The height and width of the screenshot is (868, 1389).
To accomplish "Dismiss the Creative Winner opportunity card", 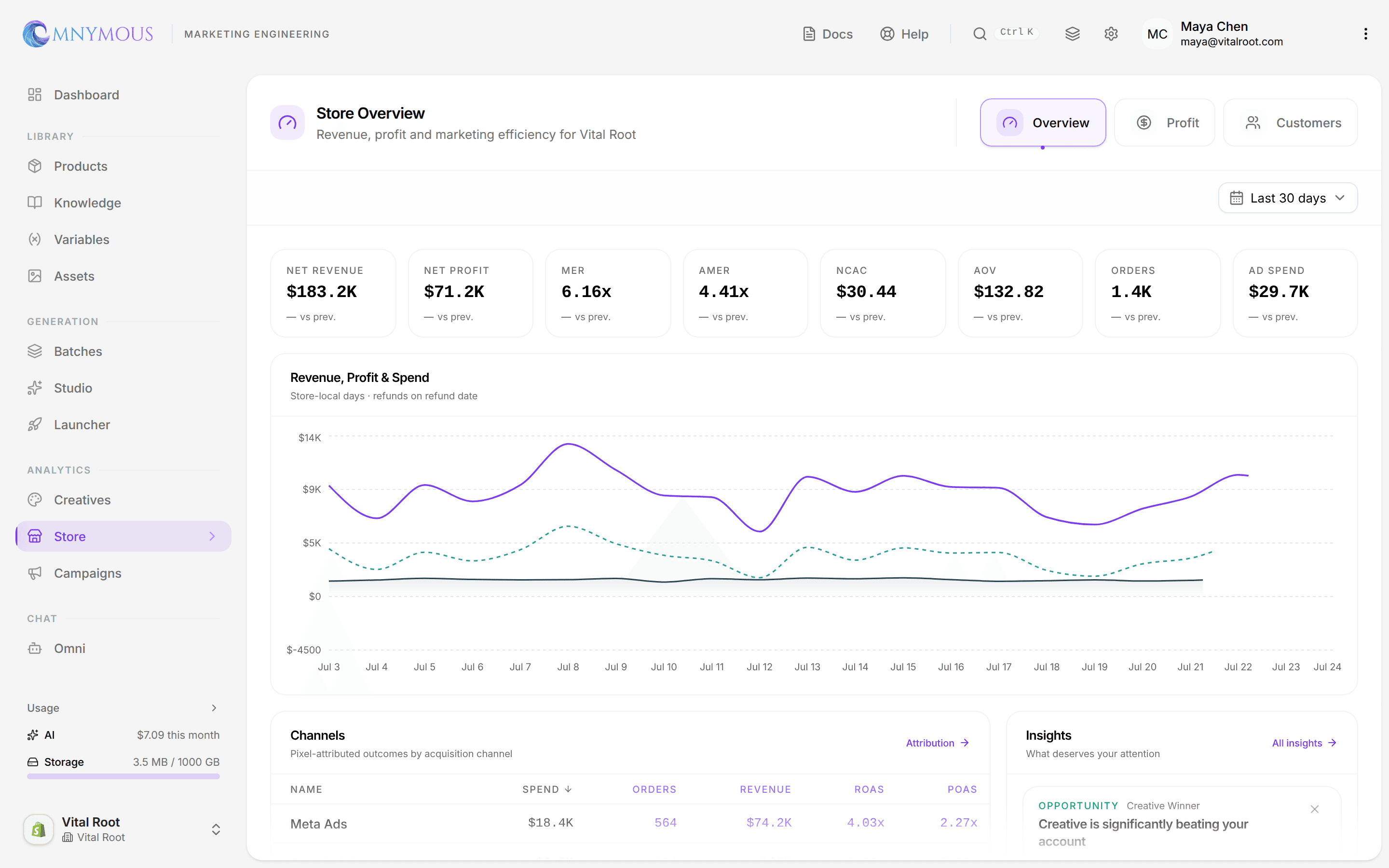I will (x=1314, y=809).
